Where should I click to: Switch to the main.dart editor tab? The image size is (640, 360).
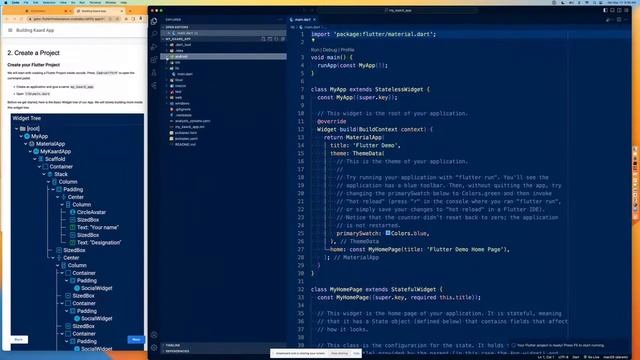(302, 20)
